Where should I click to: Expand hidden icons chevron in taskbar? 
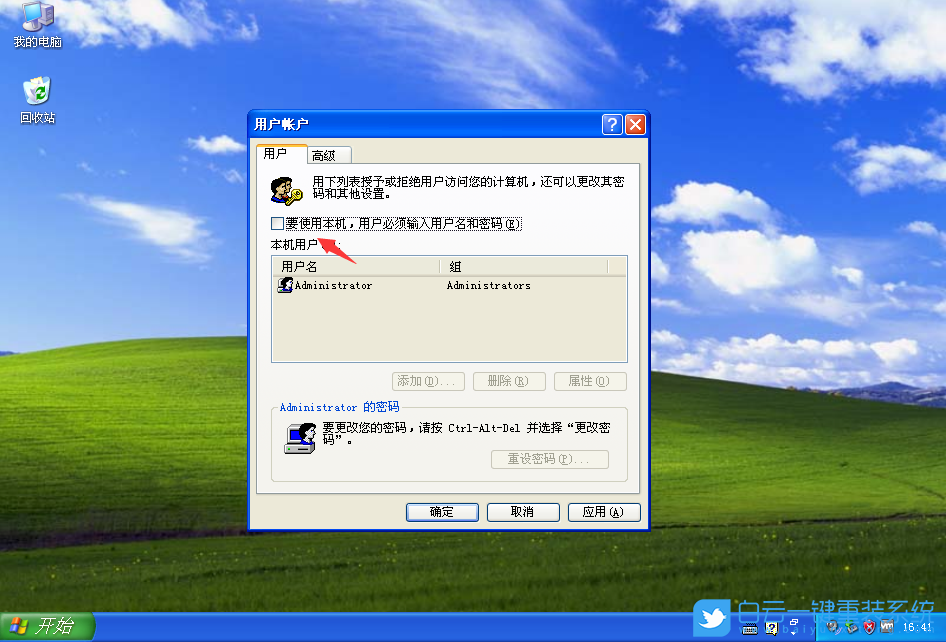(x=794, y=628)
